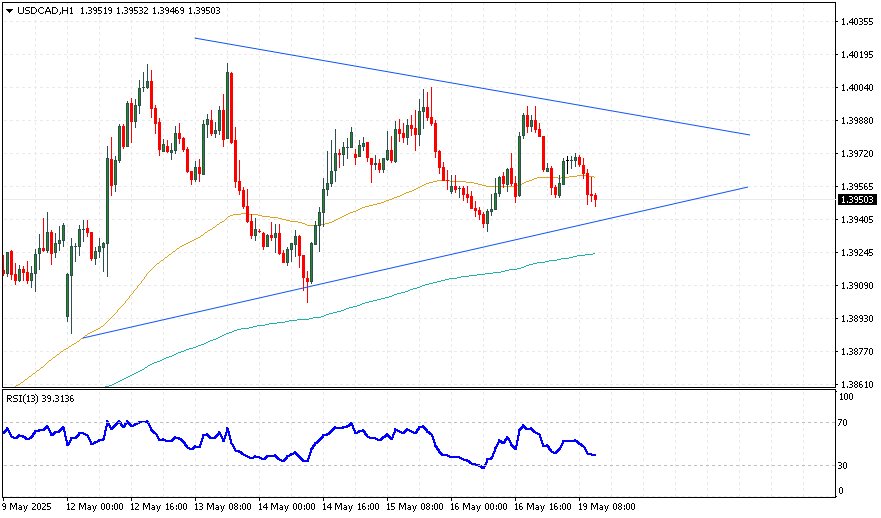Click the RSI scale value 30
The image size is (881, 518).
[843, 465]
